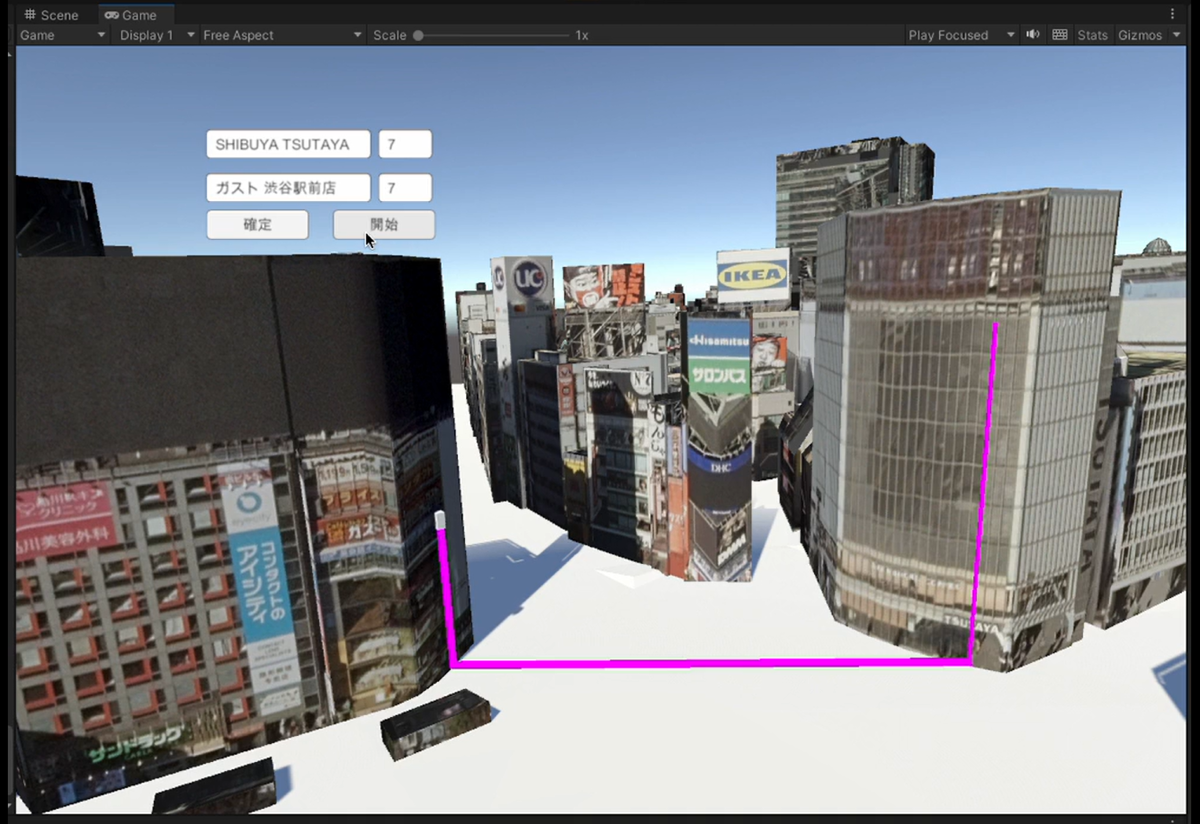The width and height of the screenshot is (1200, 824).
Task: Toggle Gizmos in Game view
Action: (x=1139, y=35)
